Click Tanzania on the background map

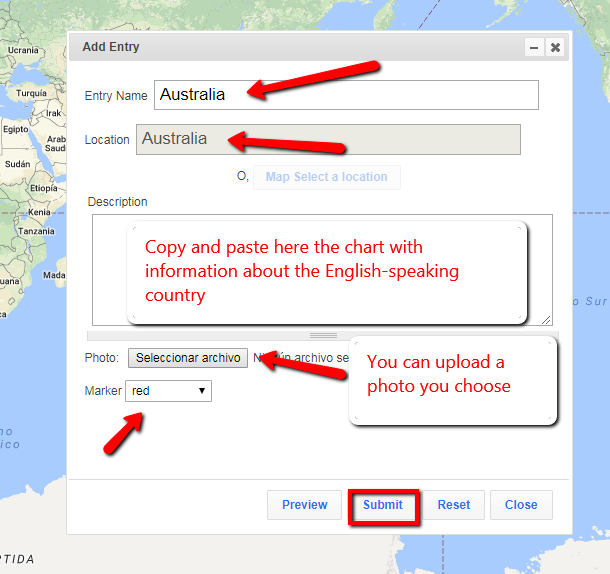(36, 231)
